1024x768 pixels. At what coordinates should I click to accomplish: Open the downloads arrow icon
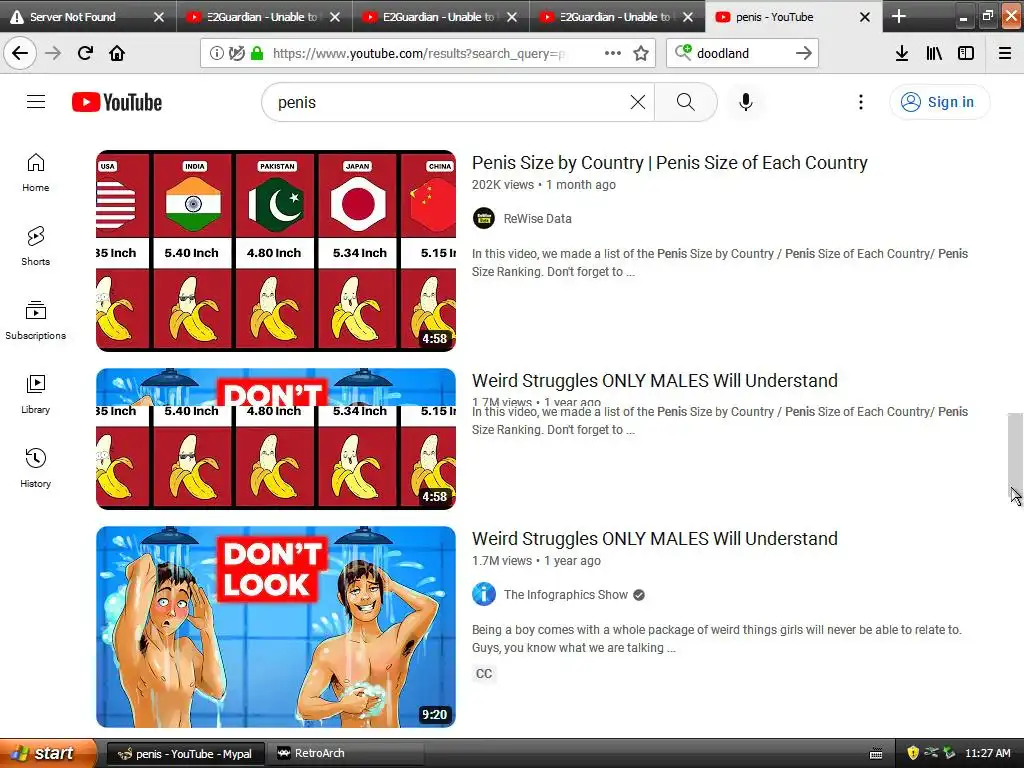pos(901,53)
